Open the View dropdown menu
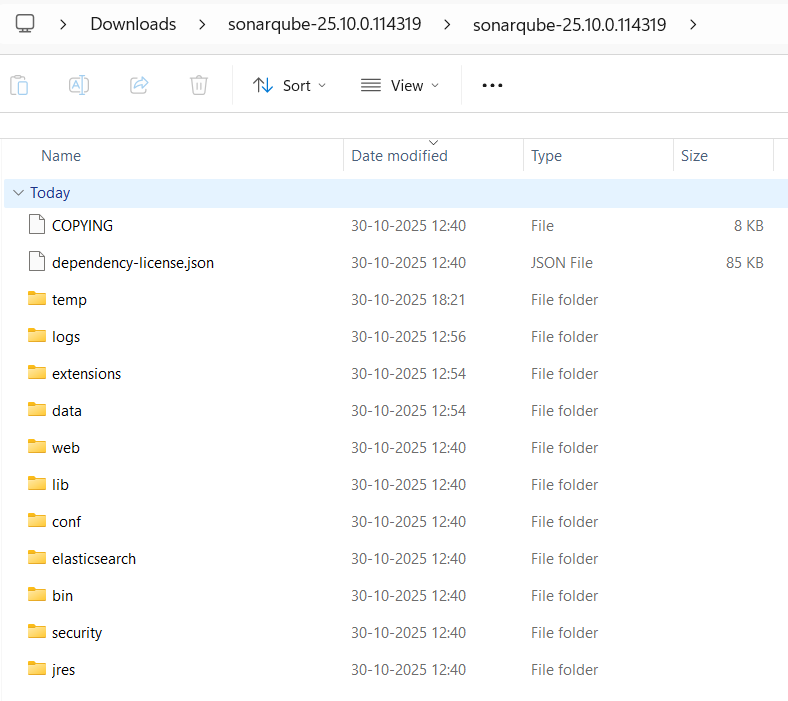Viewport: 788px width, 701px height. [x=400, y=85]
